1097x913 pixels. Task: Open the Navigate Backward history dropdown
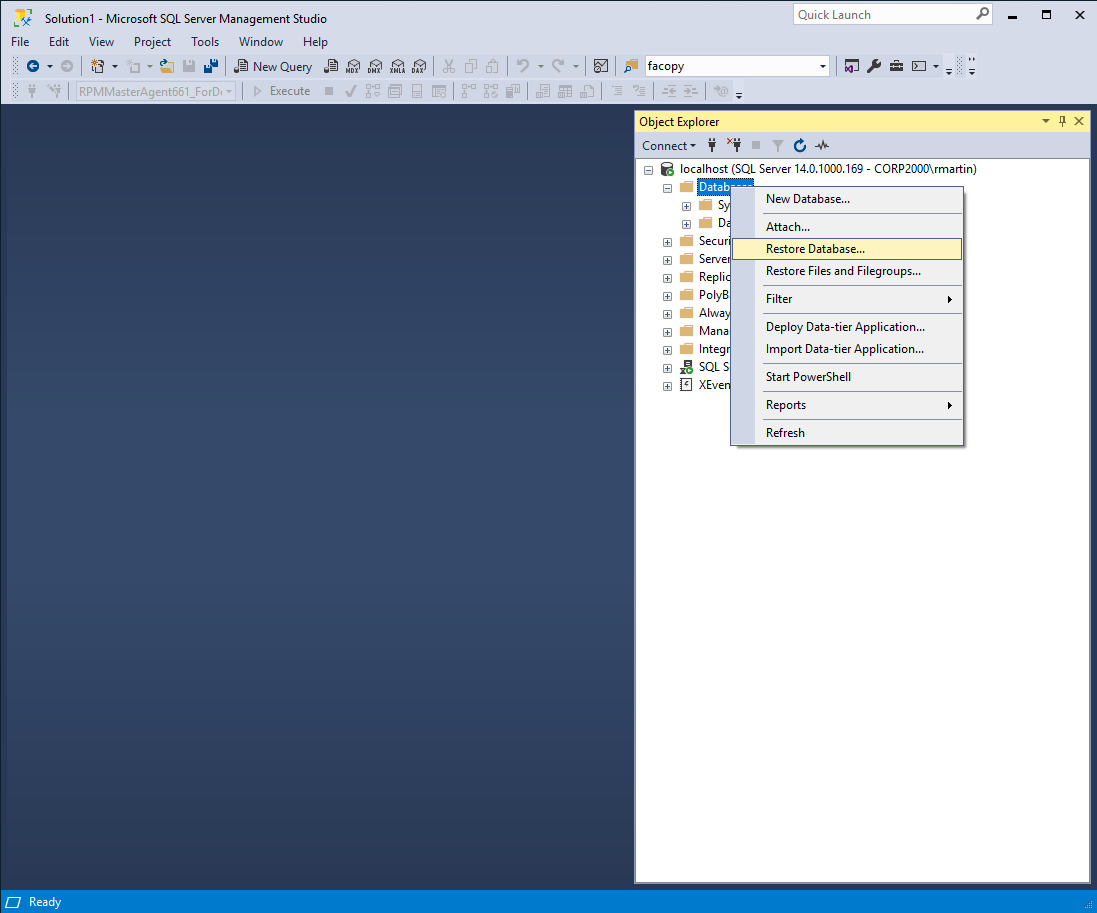50,66
